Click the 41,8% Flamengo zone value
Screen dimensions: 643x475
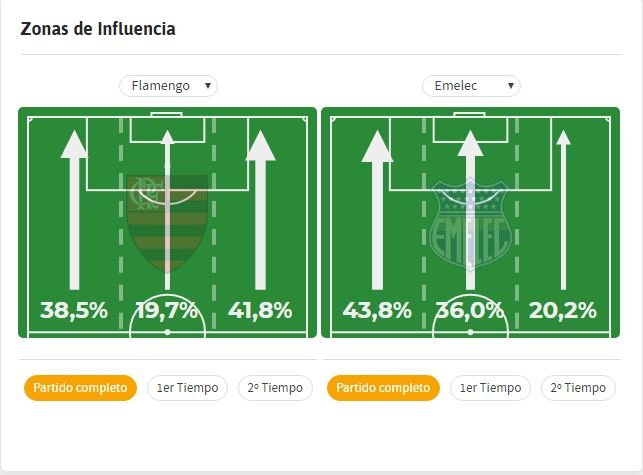pos(260,310)
